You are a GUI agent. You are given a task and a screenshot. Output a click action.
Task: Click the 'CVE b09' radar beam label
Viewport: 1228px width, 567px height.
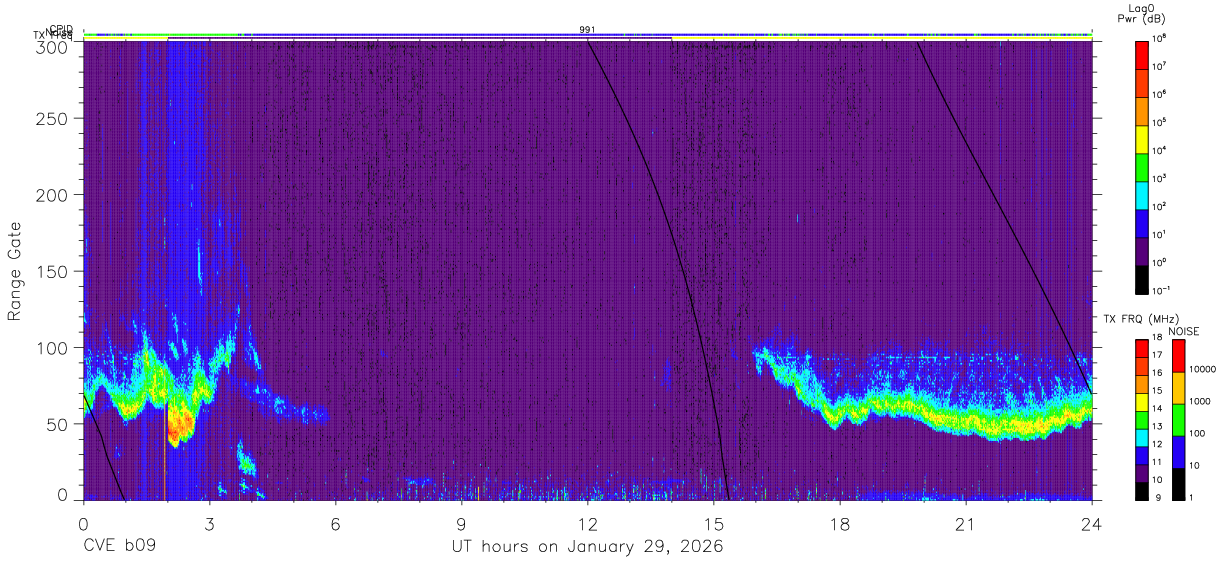(x=119, y=547)
